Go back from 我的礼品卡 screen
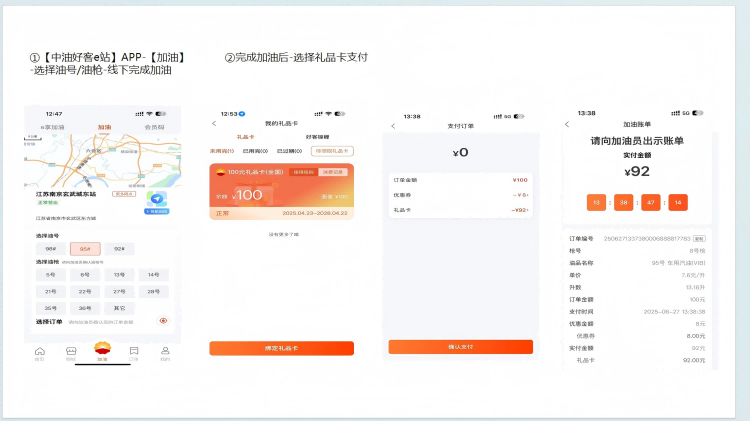 tap(214, 124)
